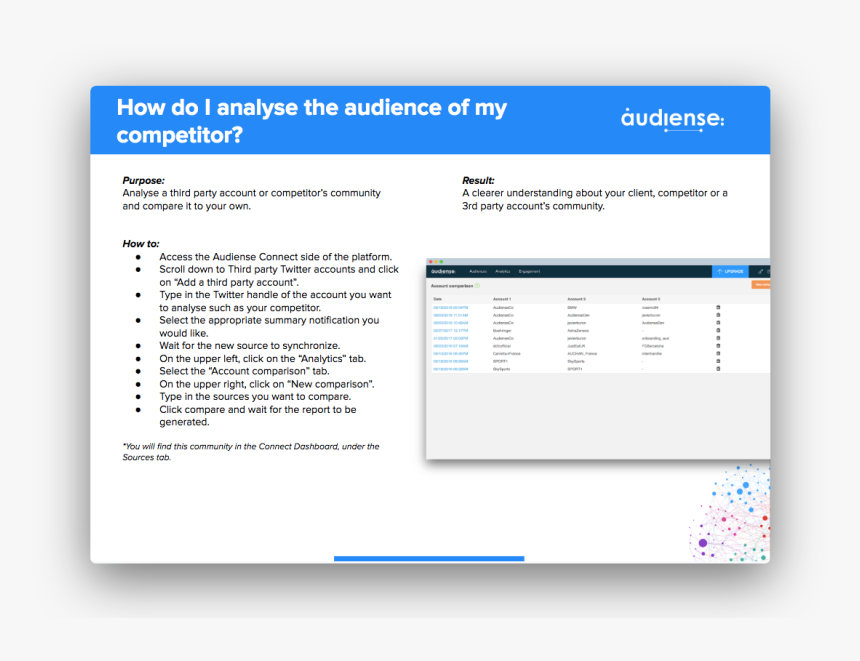Click the white Audiense logo in the slide header
Viewport: 860px width, 661px height.
tap(672, 119)
